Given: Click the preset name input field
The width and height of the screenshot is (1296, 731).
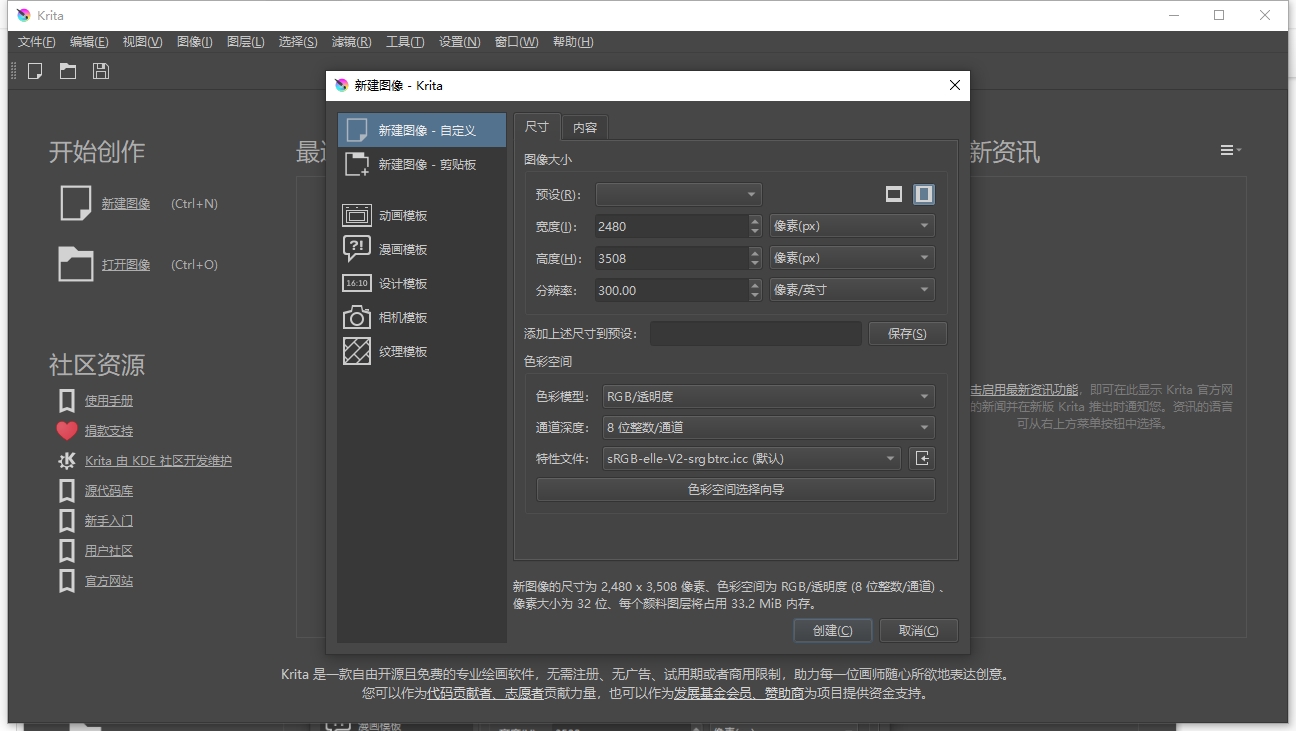Looking at the screenshot, I should [x=755, y=333].
